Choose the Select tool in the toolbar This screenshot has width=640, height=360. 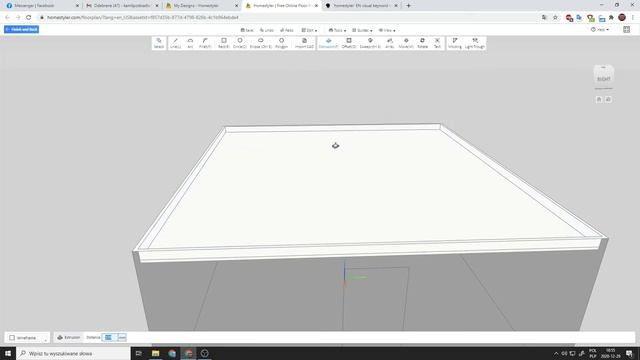coord(159,43)
